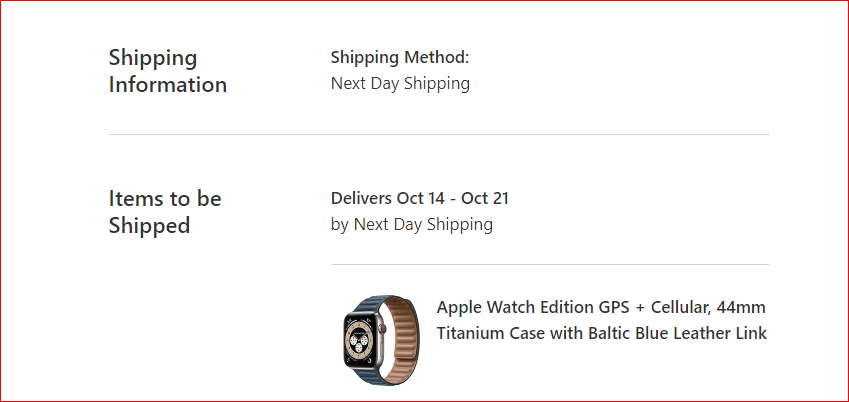
Task: Click Next Day Shipping under Shipping Method
Action: coord(400,84)
